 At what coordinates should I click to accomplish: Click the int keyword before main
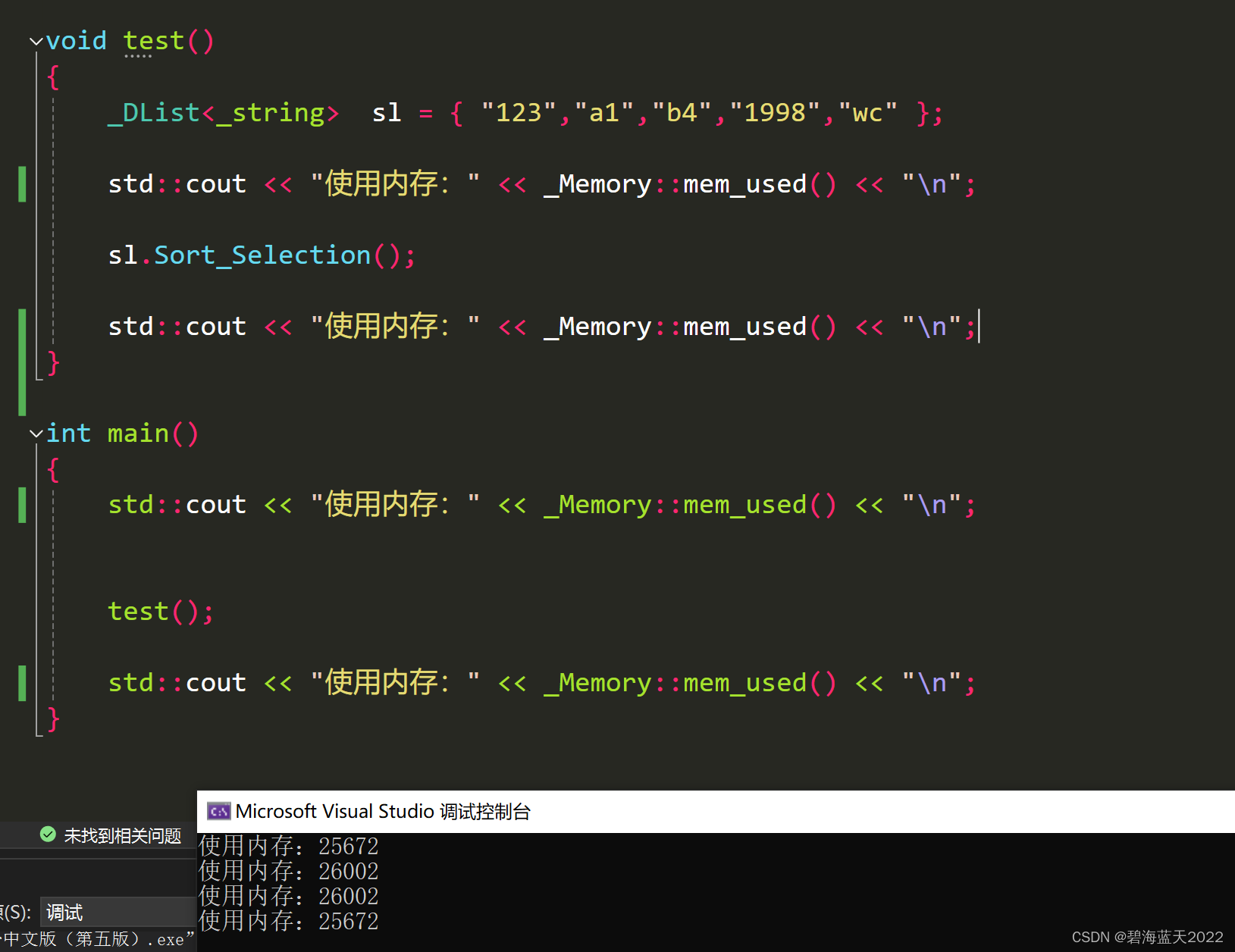pos(68,434)
